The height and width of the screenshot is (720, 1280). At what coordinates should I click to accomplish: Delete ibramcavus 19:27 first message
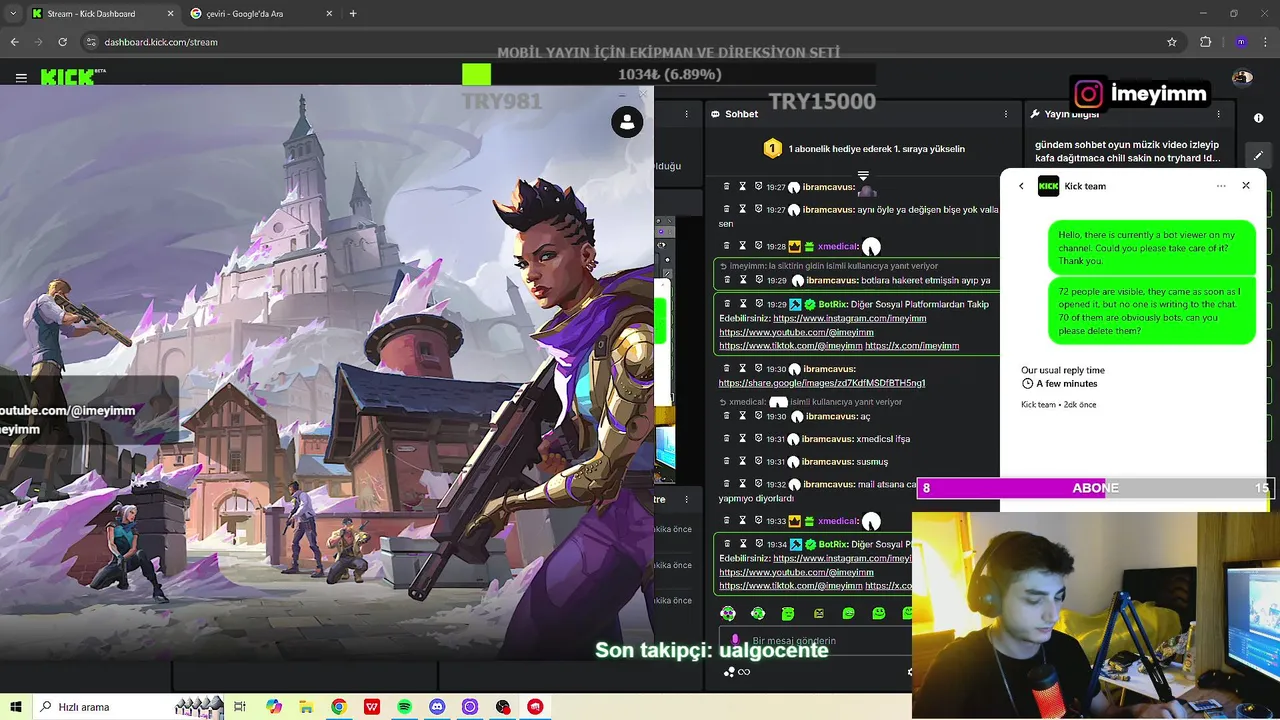727,187
